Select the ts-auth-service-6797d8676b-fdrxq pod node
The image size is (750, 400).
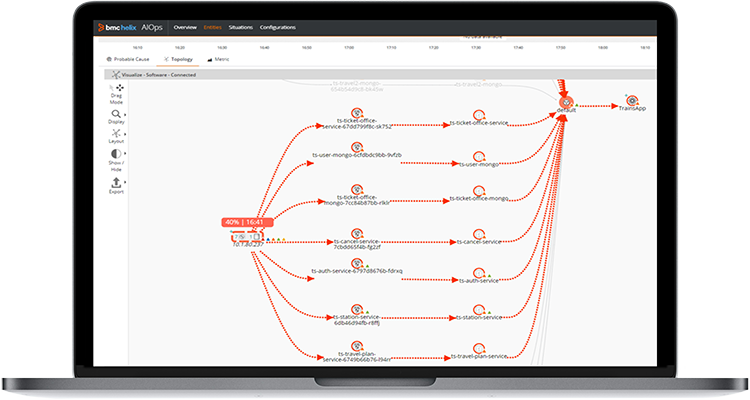357,264
